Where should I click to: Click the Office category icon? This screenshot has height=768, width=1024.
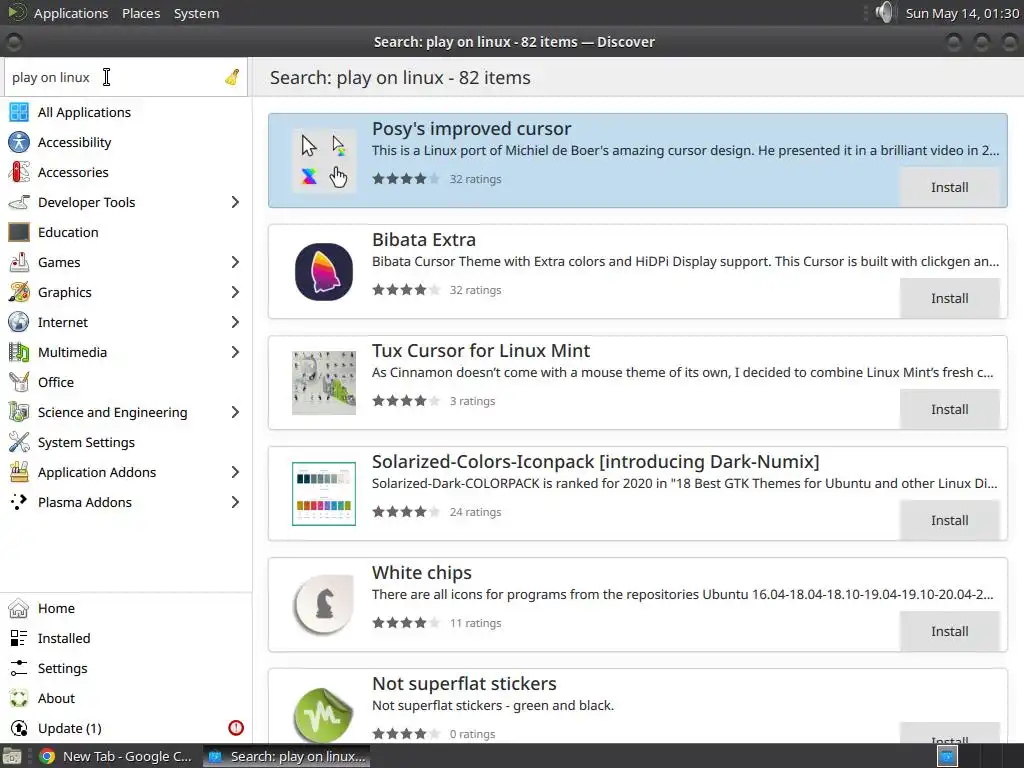[x=19, y=382]
